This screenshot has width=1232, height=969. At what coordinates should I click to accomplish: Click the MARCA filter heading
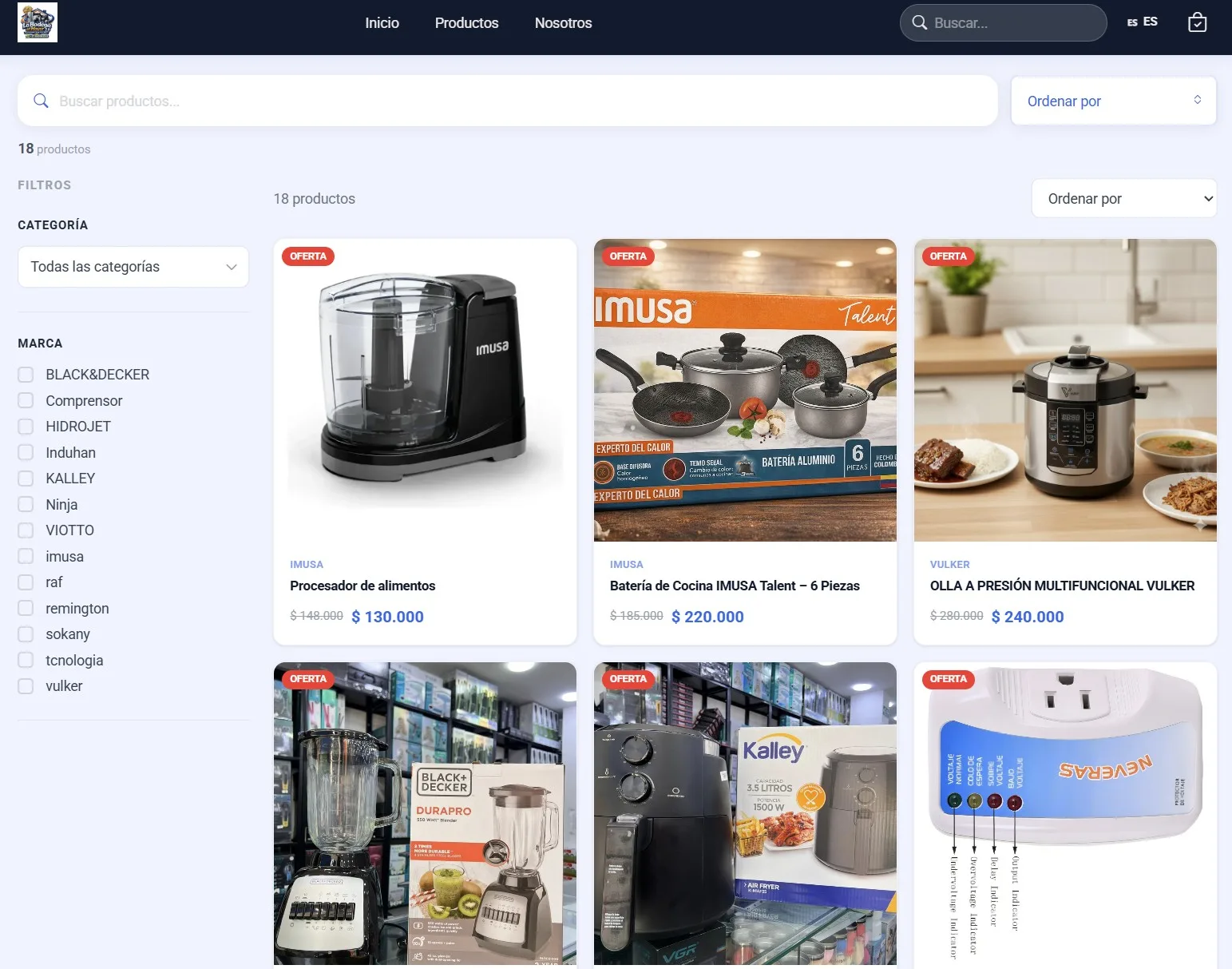coord(40,344)
